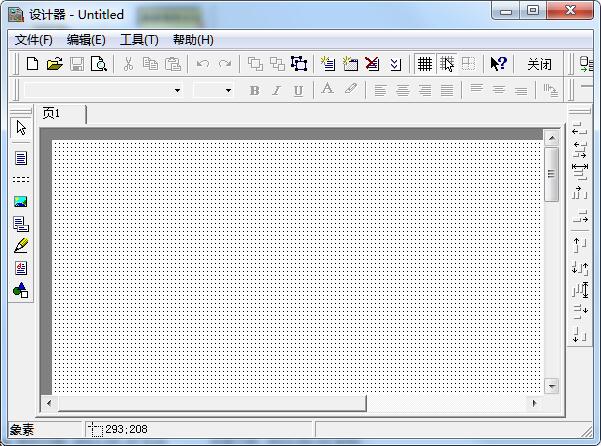Click horizontal scrollbar right arrow
Image resolution: width=601 pixels, height=446 pixels.
pos(534,403)
